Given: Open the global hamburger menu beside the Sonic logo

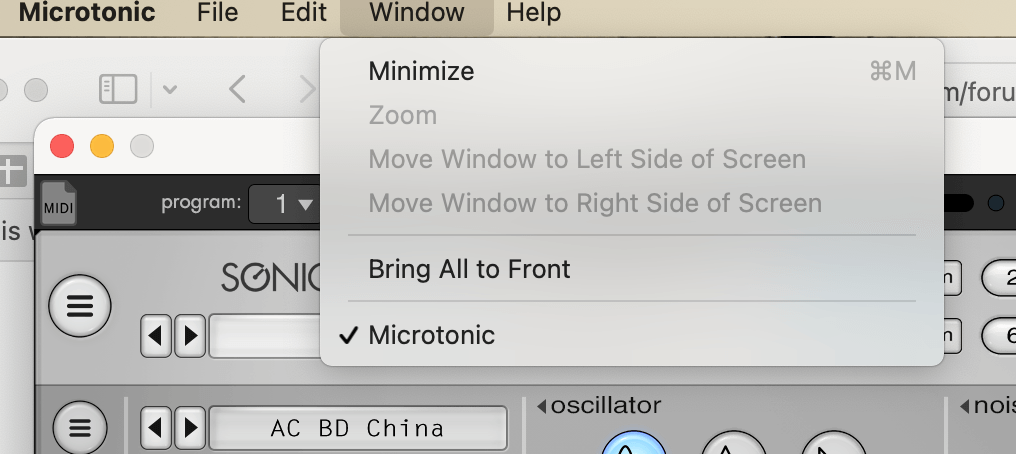Looking at the screenshot, I should click(80, 305).
